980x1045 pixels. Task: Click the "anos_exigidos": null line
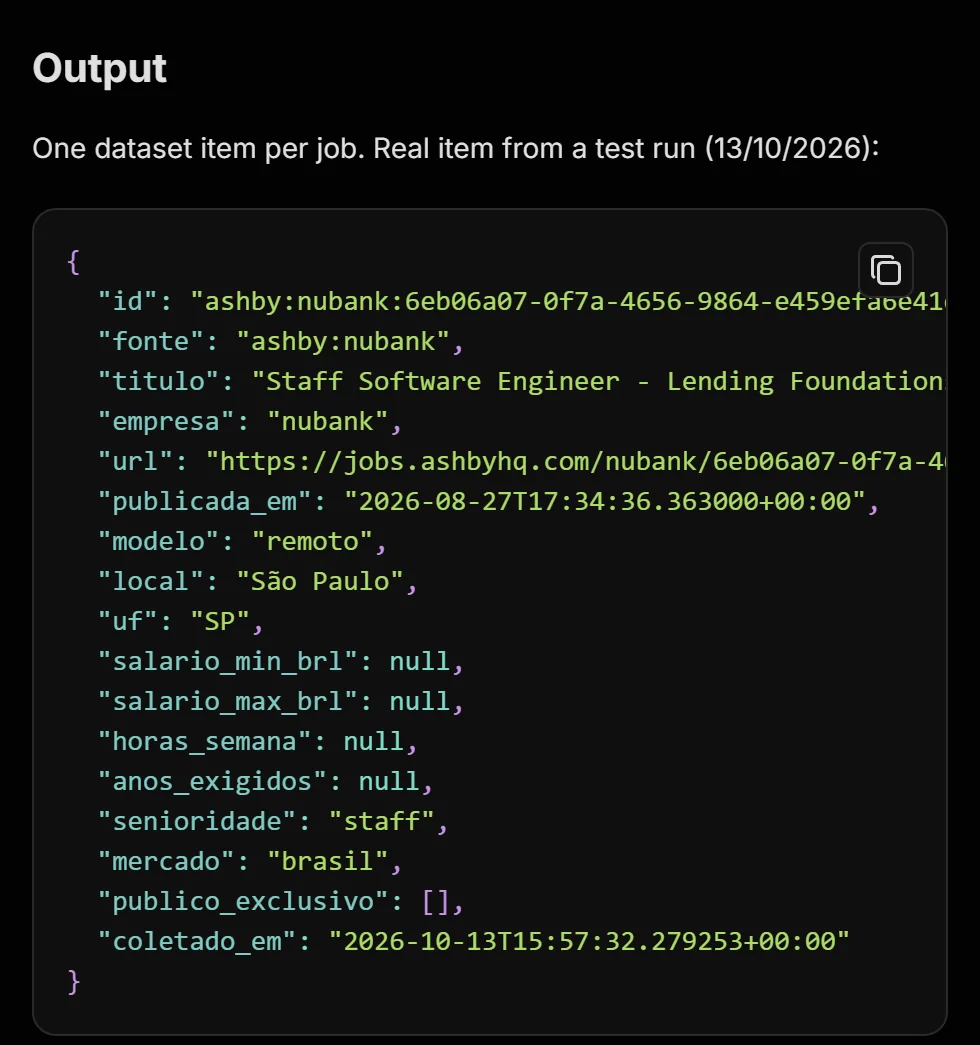coord(265,781)
